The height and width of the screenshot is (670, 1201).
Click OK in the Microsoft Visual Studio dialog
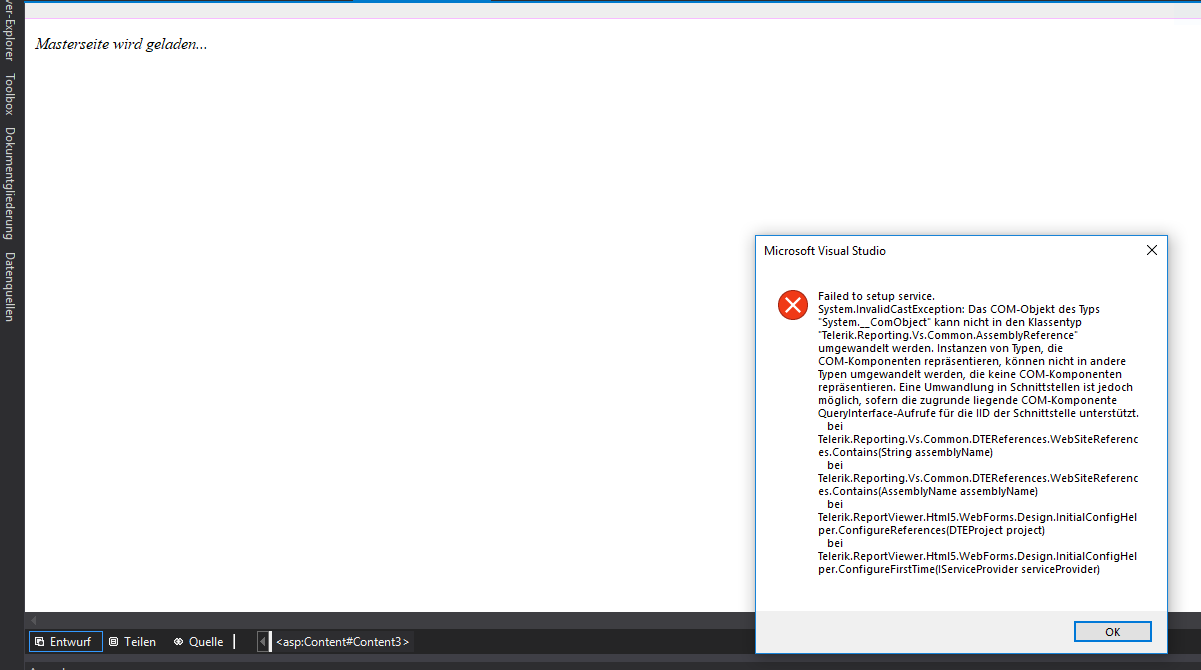pos(1112,632)
